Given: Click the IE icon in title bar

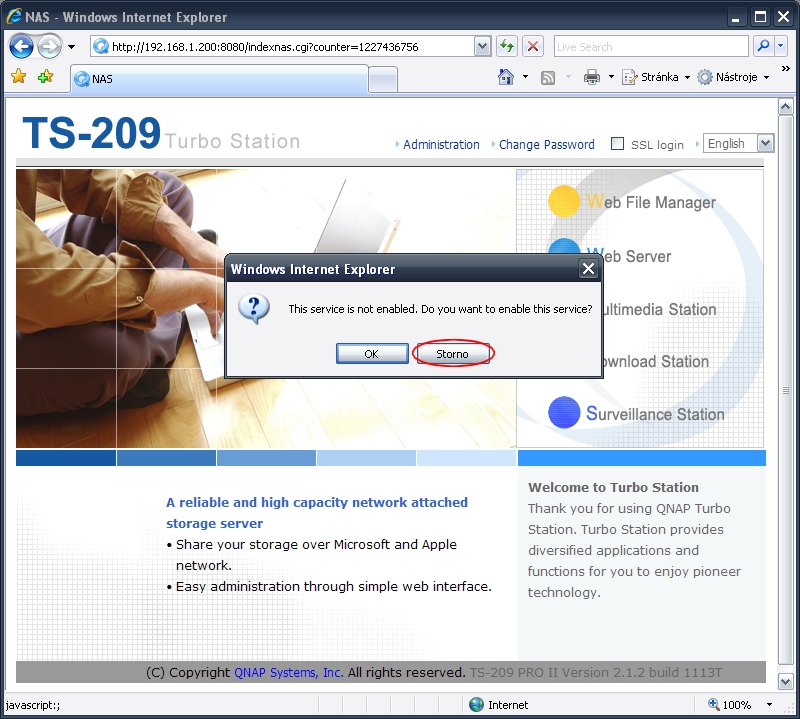Looking at the screenshot, I should [14, 16].
